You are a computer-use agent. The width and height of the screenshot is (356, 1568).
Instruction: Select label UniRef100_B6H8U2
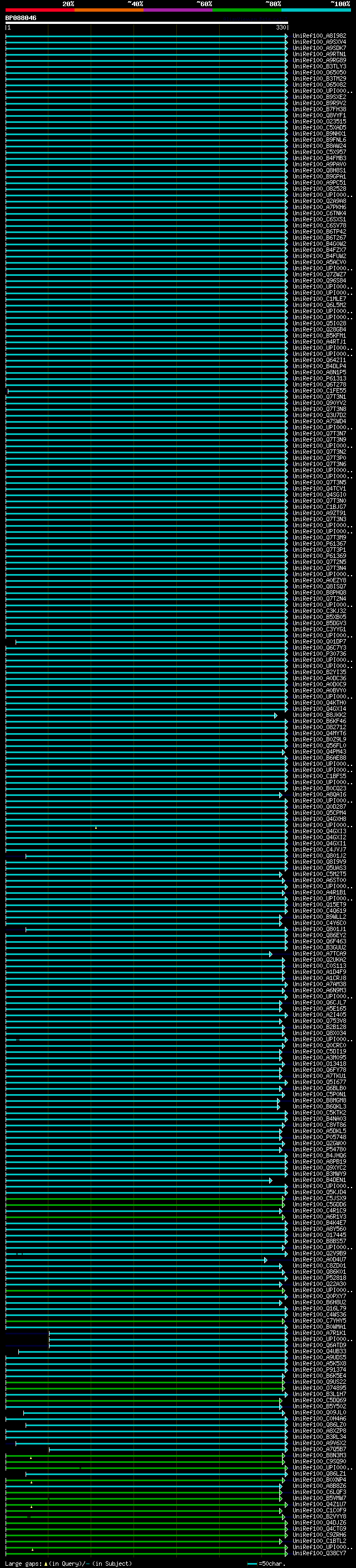click(x=319, y=1302)
